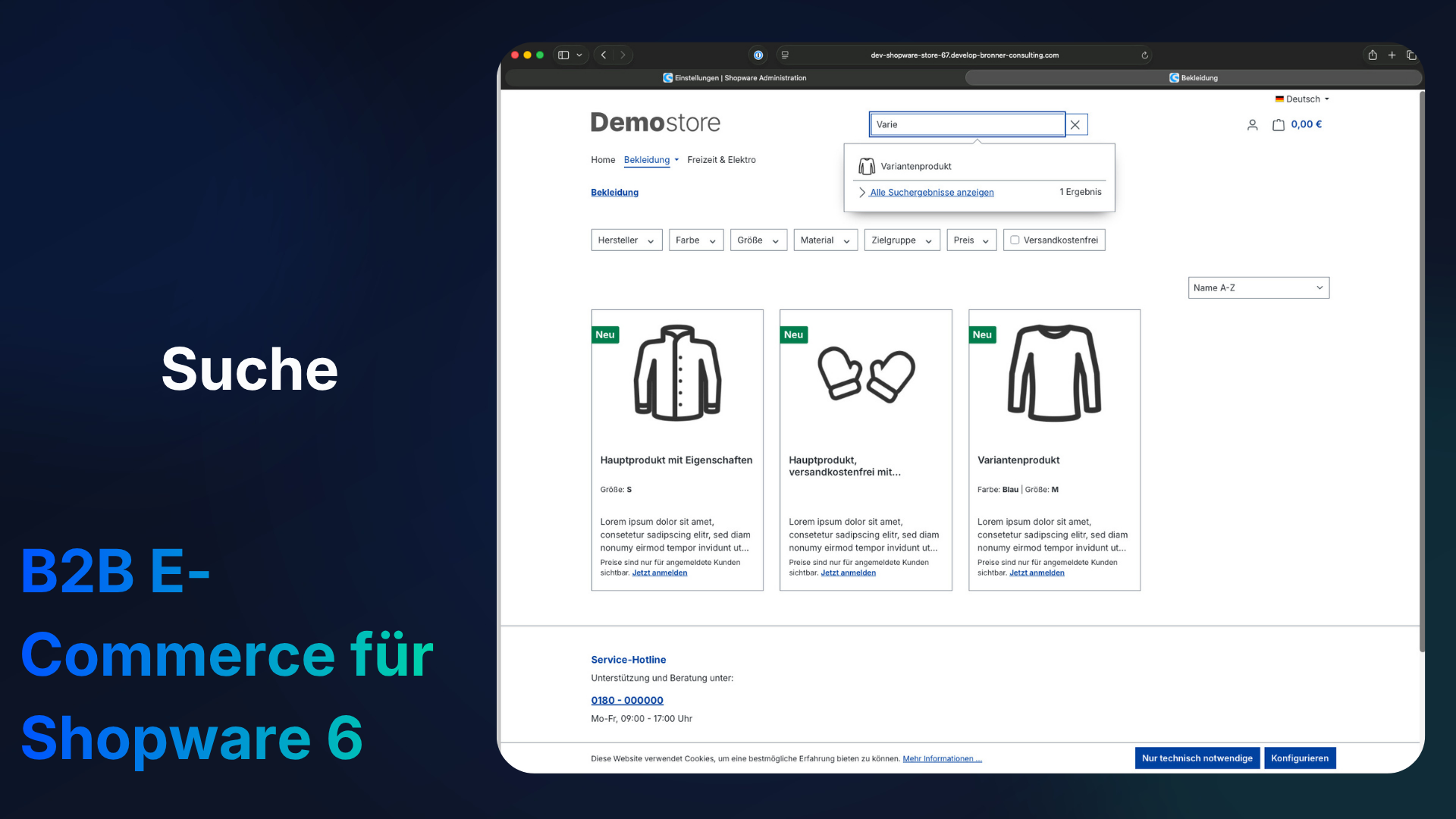Open the Safari share icon
This screenshot has height=819, width=1456.
(x=1373, y=55)
